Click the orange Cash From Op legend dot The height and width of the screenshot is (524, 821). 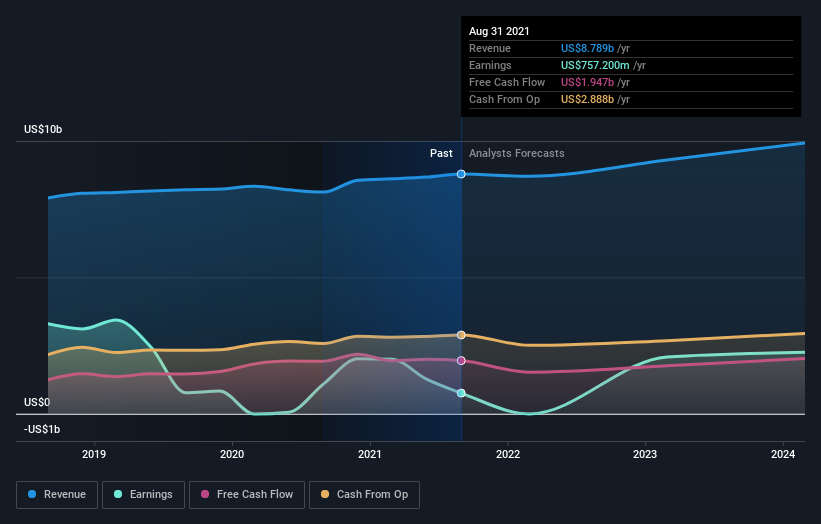coord(325,494)
